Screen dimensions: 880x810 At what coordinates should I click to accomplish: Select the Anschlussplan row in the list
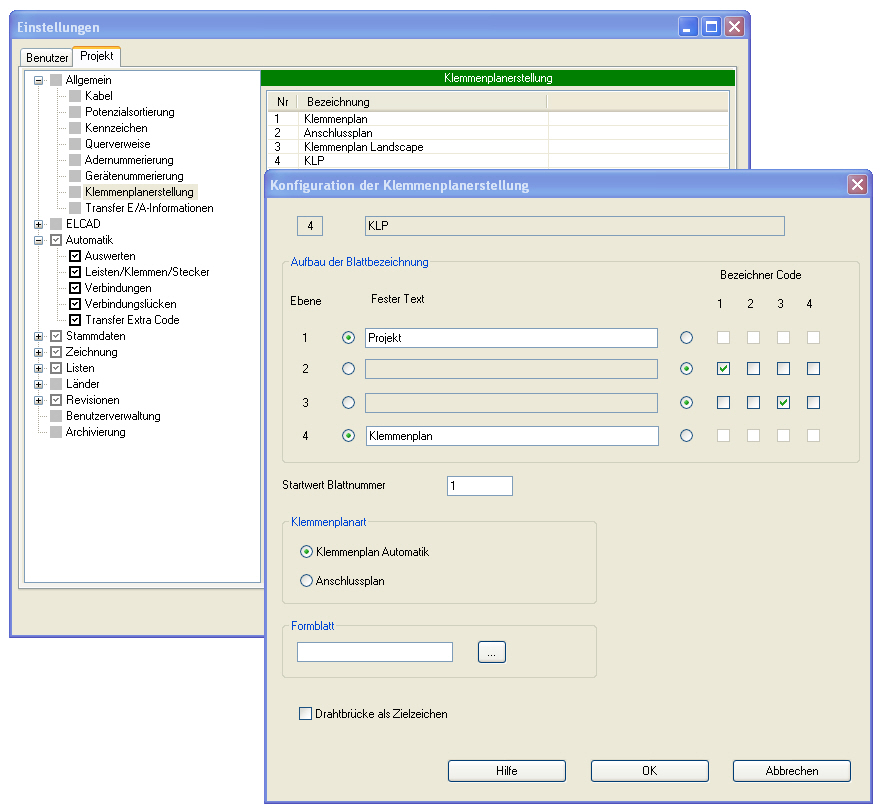[497, 133]
